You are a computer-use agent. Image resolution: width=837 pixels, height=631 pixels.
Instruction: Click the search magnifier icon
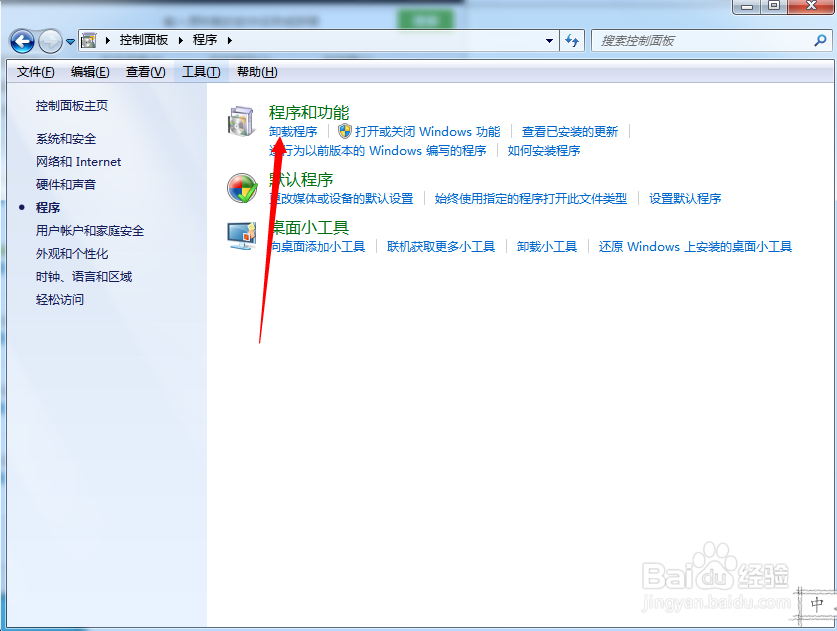point(822,40)
